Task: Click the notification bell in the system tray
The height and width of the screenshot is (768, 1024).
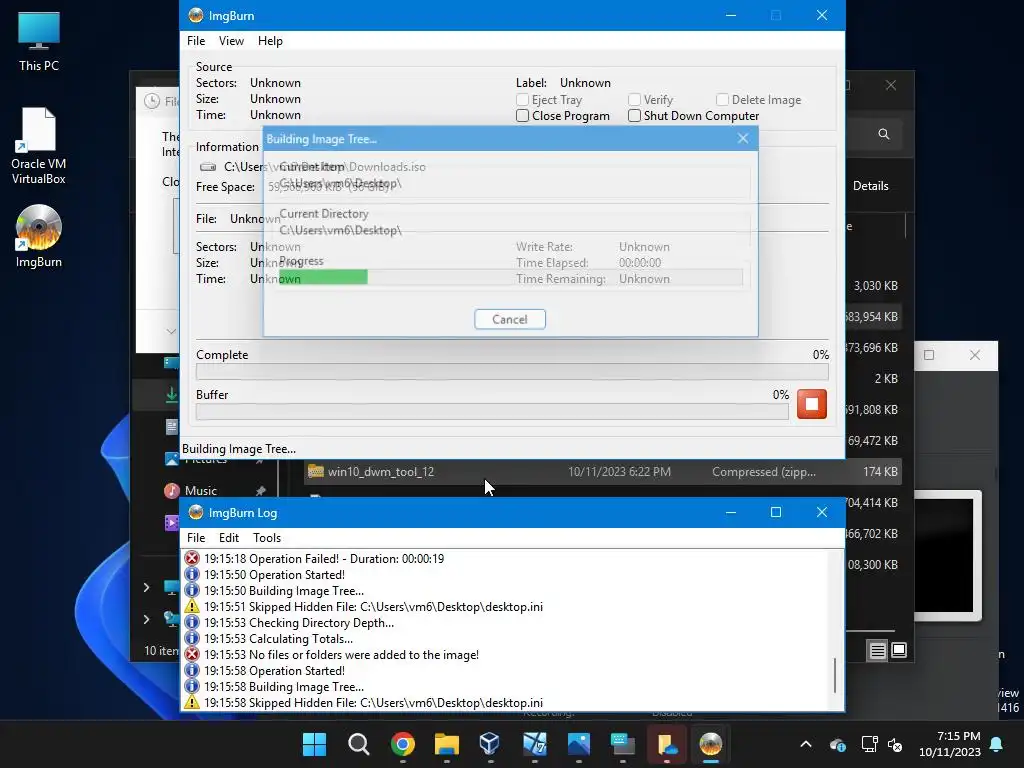Action: pyautogui.click(x=997, y=744)
